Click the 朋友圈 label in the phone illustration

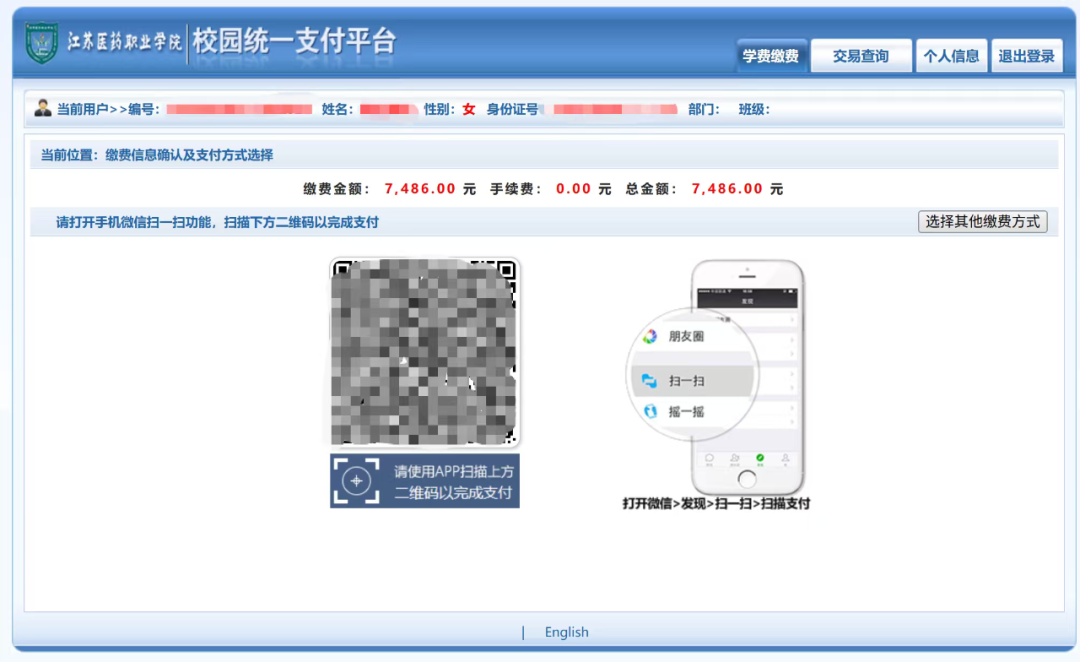coord(687,336)
